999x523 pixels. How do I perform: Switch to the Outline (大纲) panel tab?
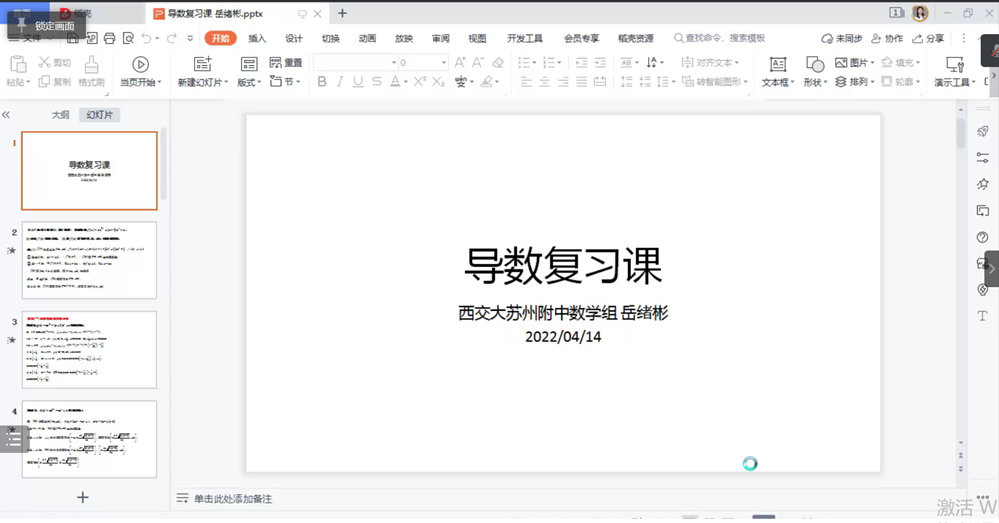tap(60, 115)
